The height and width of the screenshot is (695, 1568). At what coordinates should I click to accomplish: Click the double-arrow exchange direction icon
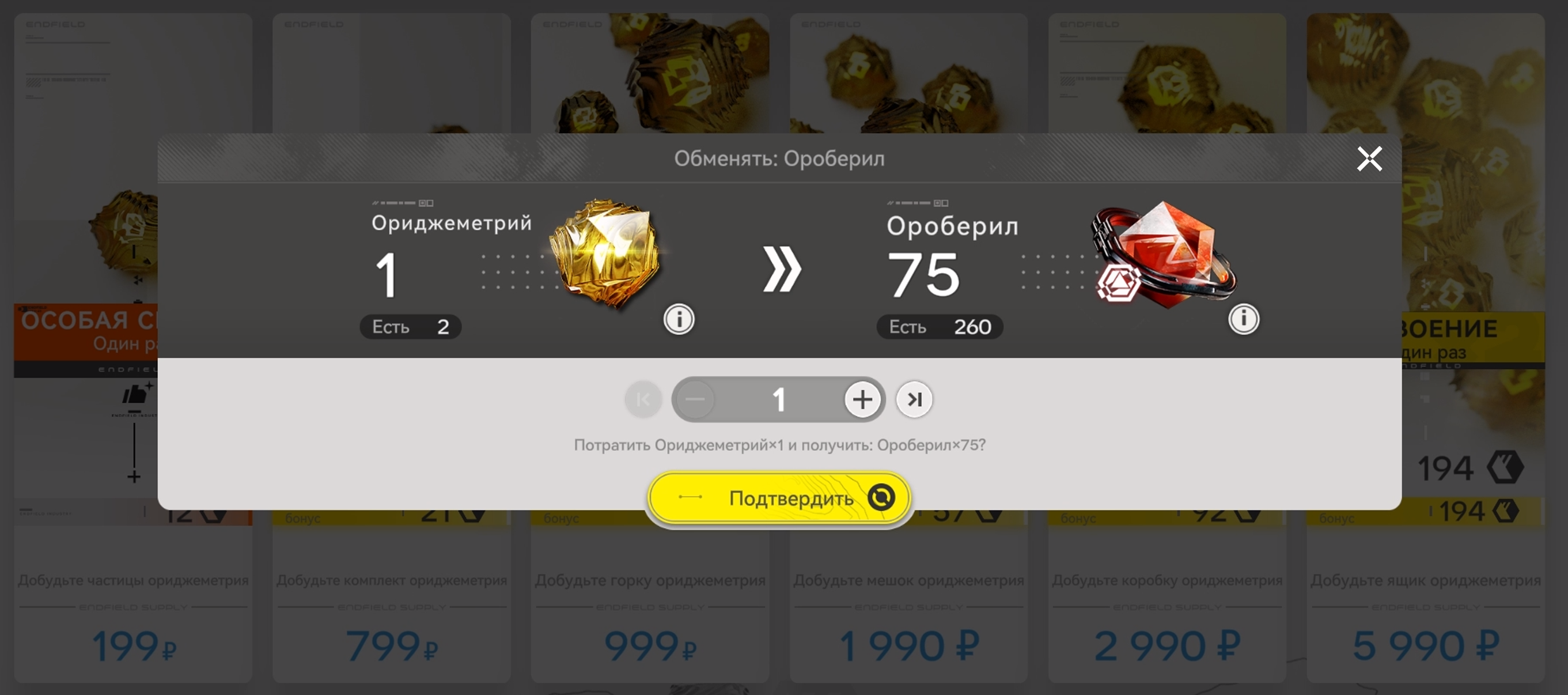[x=782, y=269]
